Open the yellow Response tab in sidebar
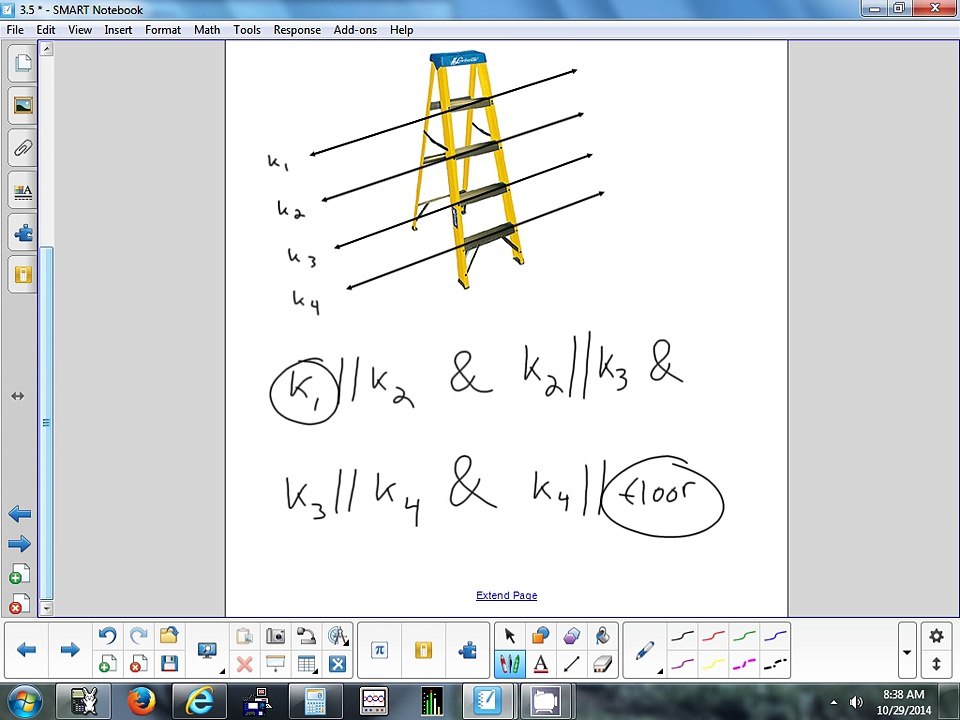This screenshot has width=960, height=720. 23,275
